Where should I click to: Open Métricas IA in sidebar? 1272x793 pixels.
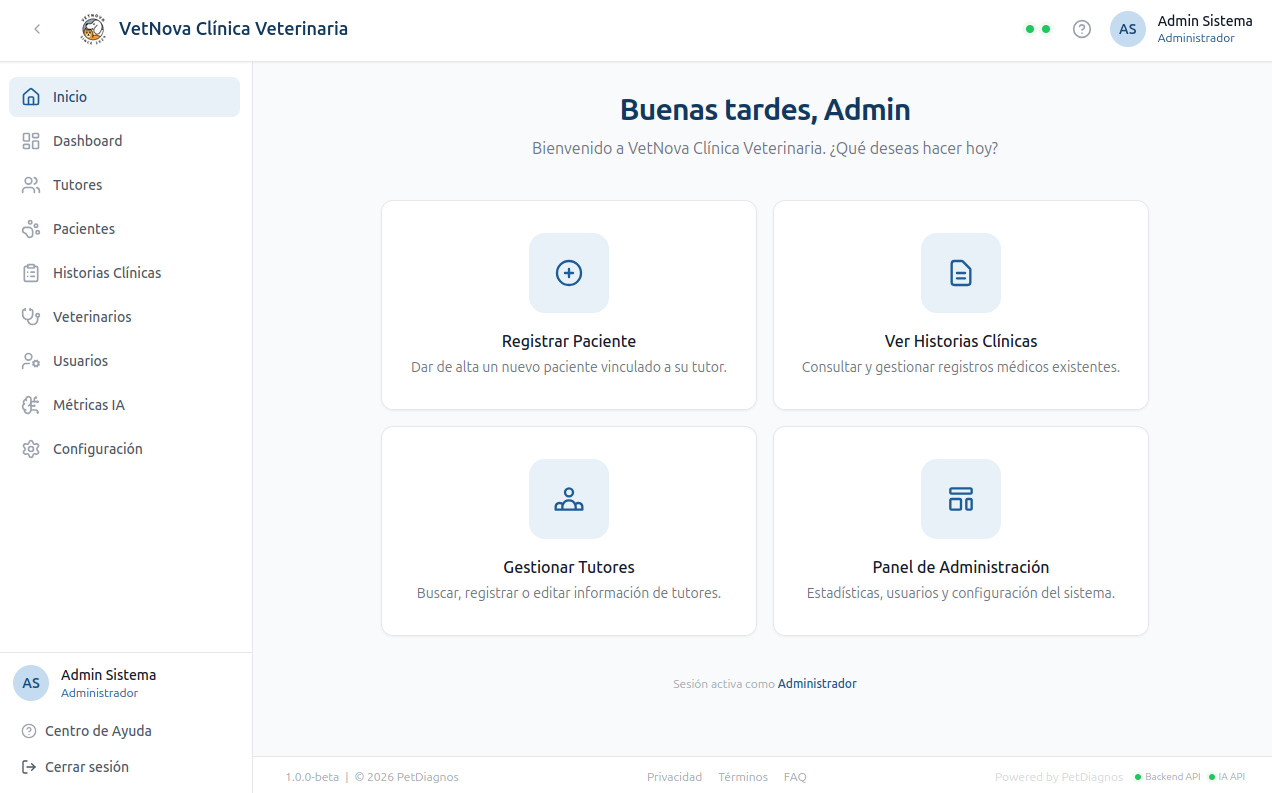coord(124,405)
